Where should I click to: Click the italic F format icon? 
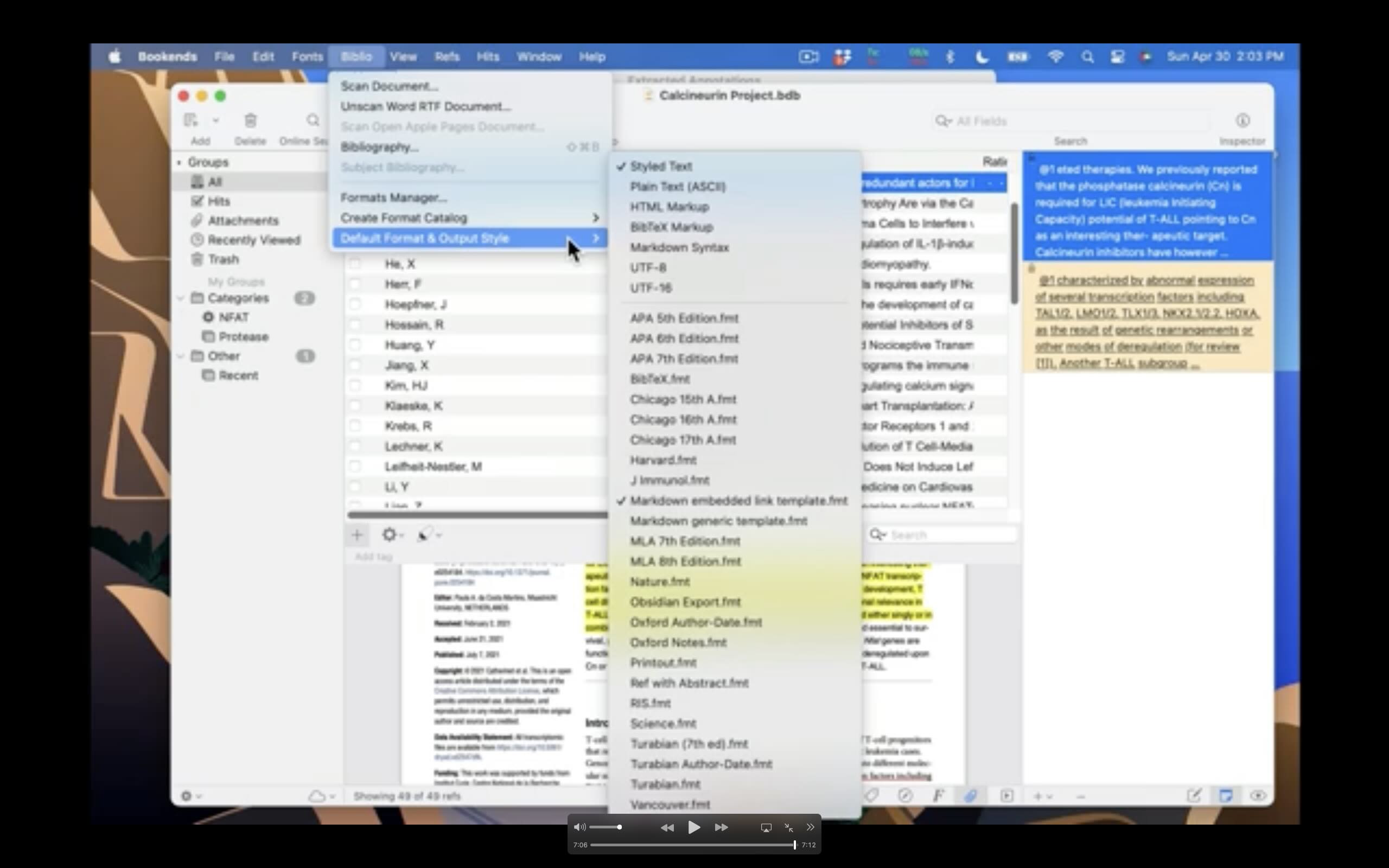point(938,796)
